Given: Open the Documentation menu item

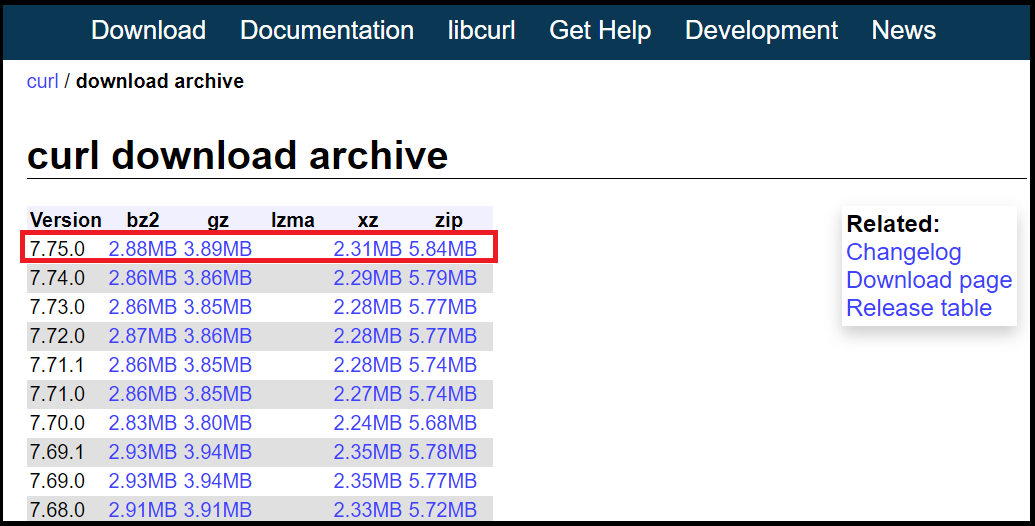Looking at the screenshot, I should (x=327, y=30).
